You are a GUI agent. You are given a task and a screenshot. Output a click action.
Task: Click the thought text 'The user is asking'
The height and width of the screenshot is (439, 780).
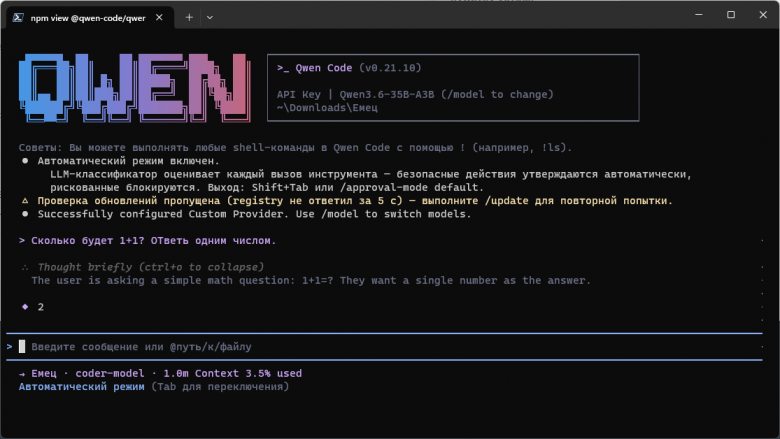point(311,280)
